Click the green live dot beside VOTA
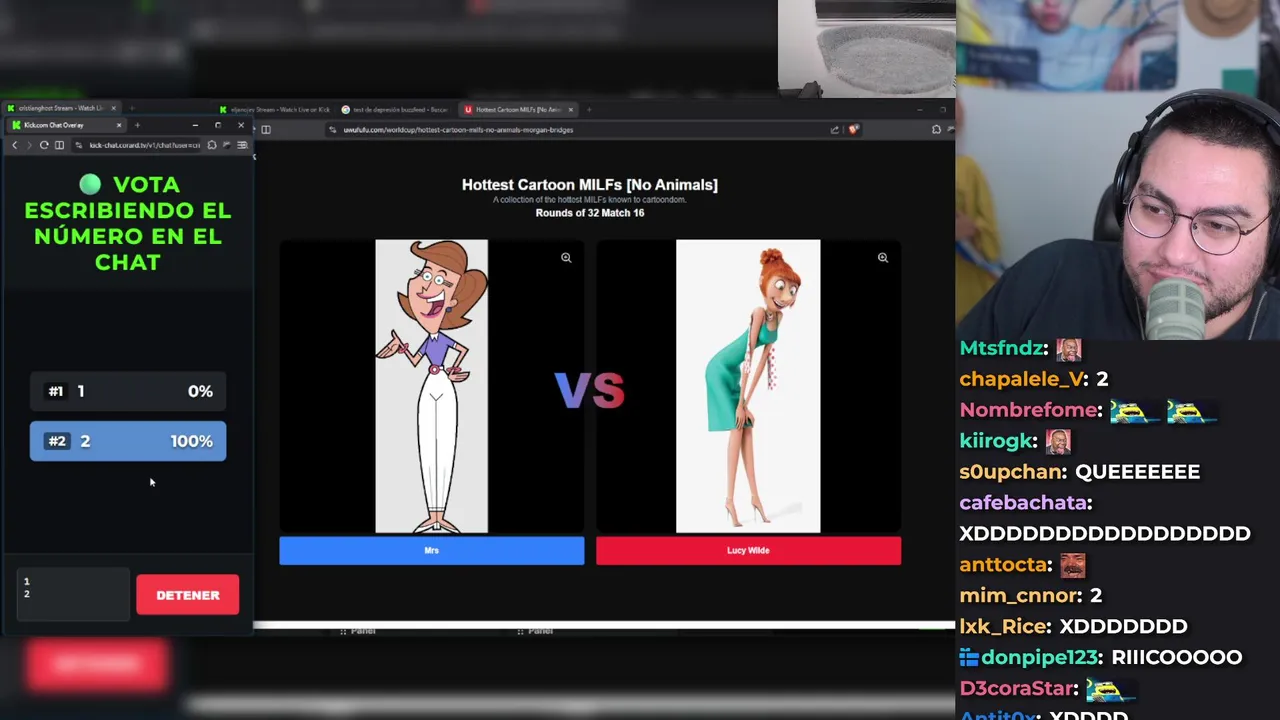 pos(90,184)
